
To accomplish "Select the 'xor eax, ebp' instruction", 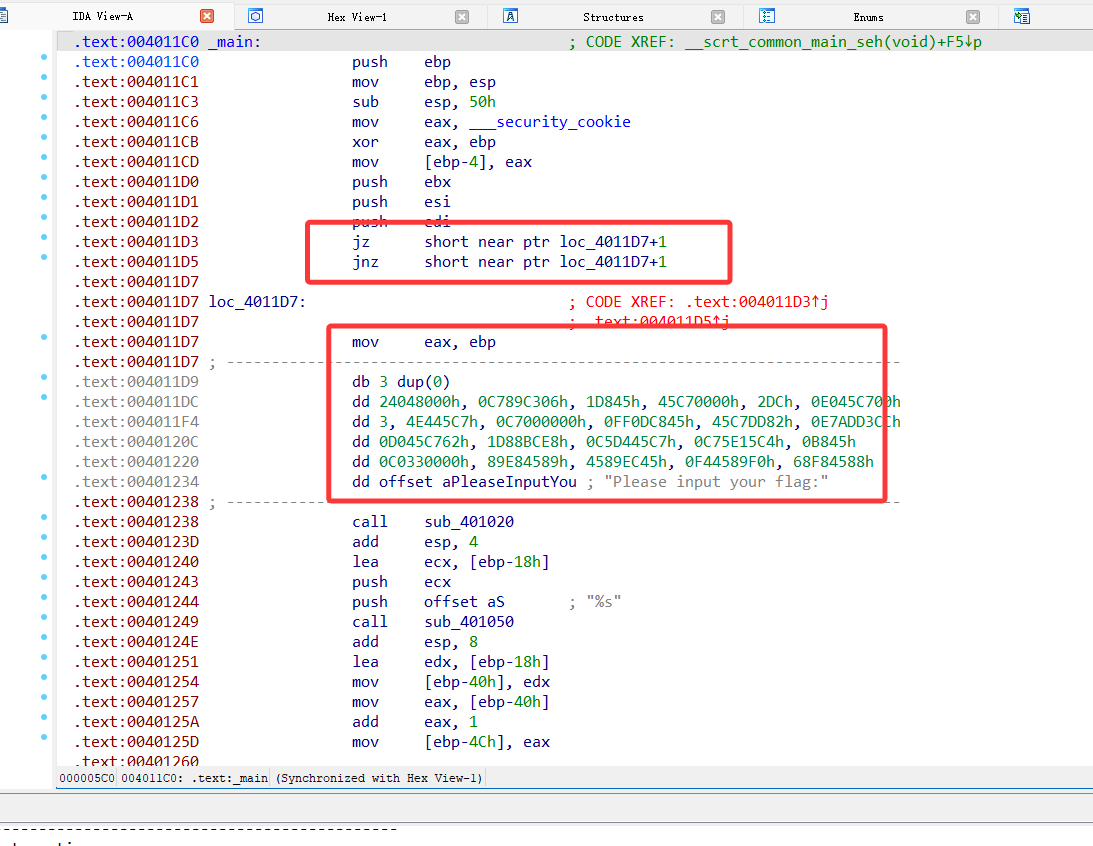I will [424, 142].
